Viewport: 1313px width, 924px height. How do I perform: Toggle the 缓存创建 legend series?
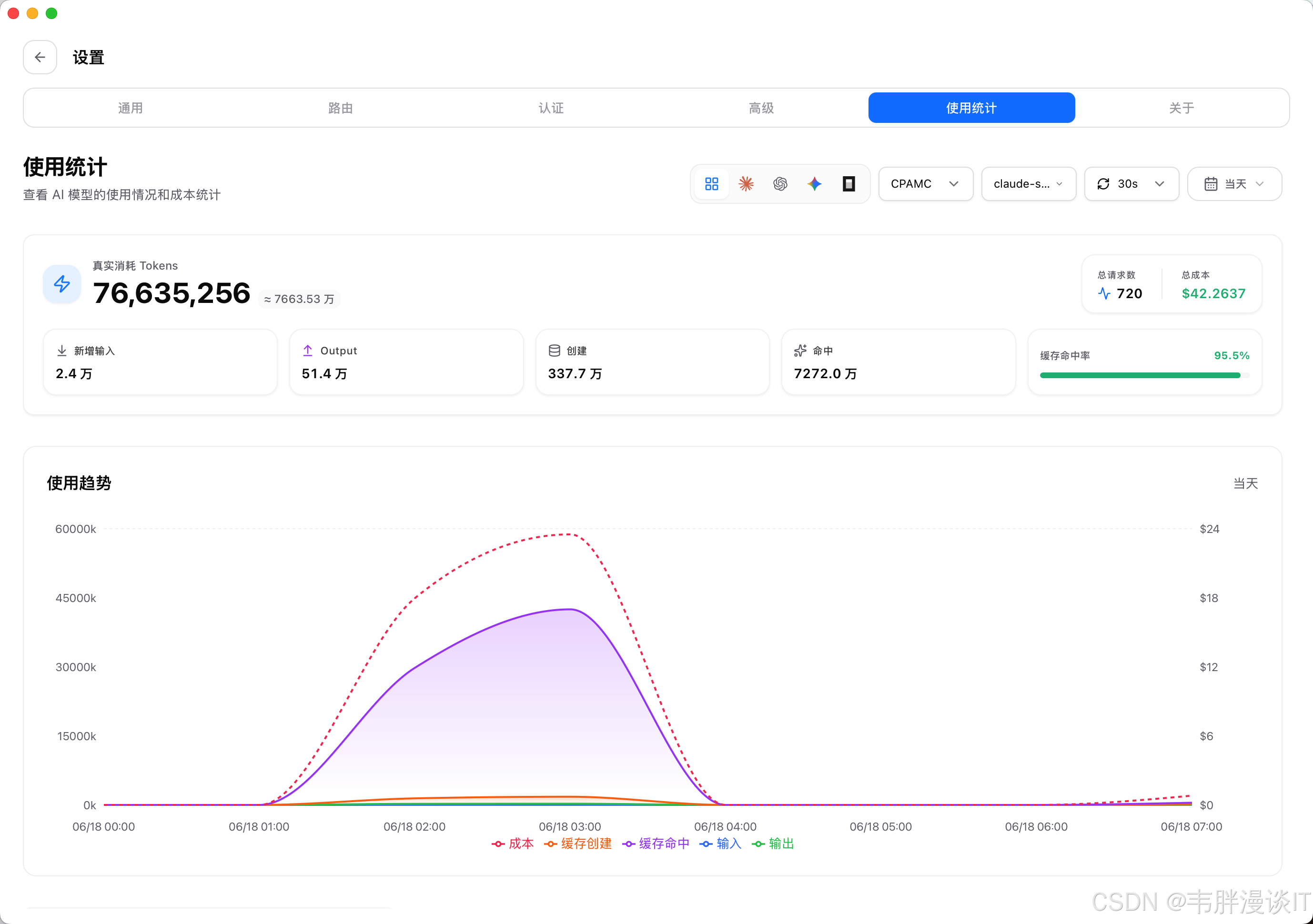point(577,844)
